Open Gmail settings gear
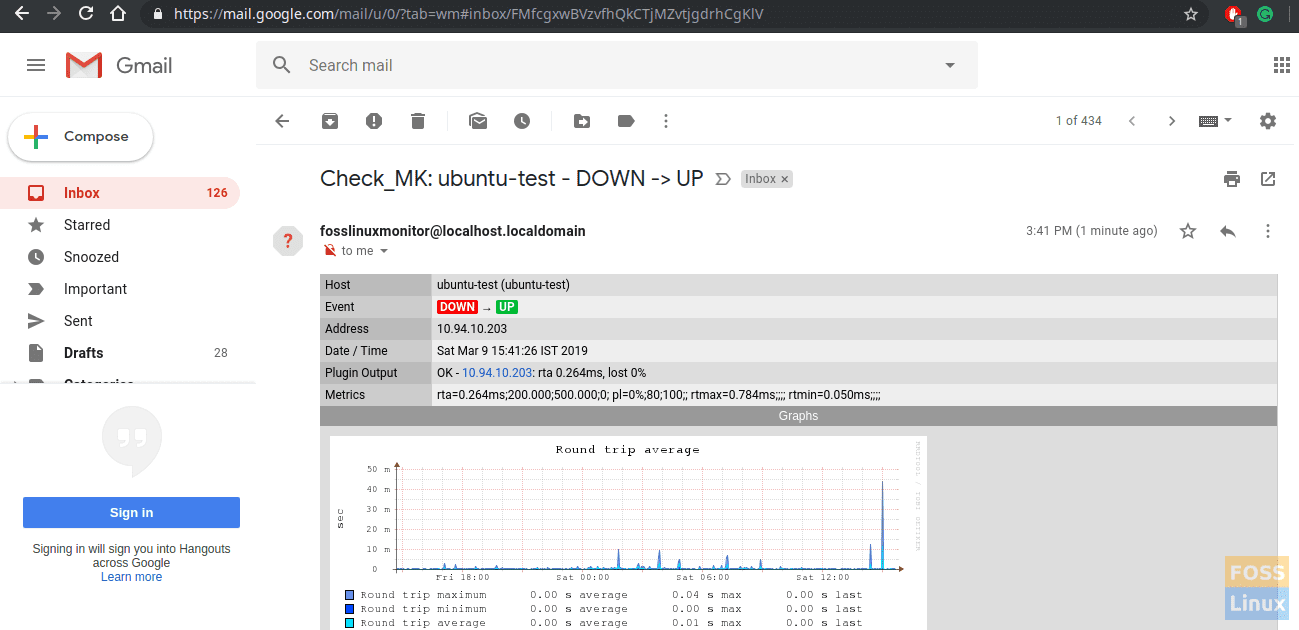 pos(1268,121)
